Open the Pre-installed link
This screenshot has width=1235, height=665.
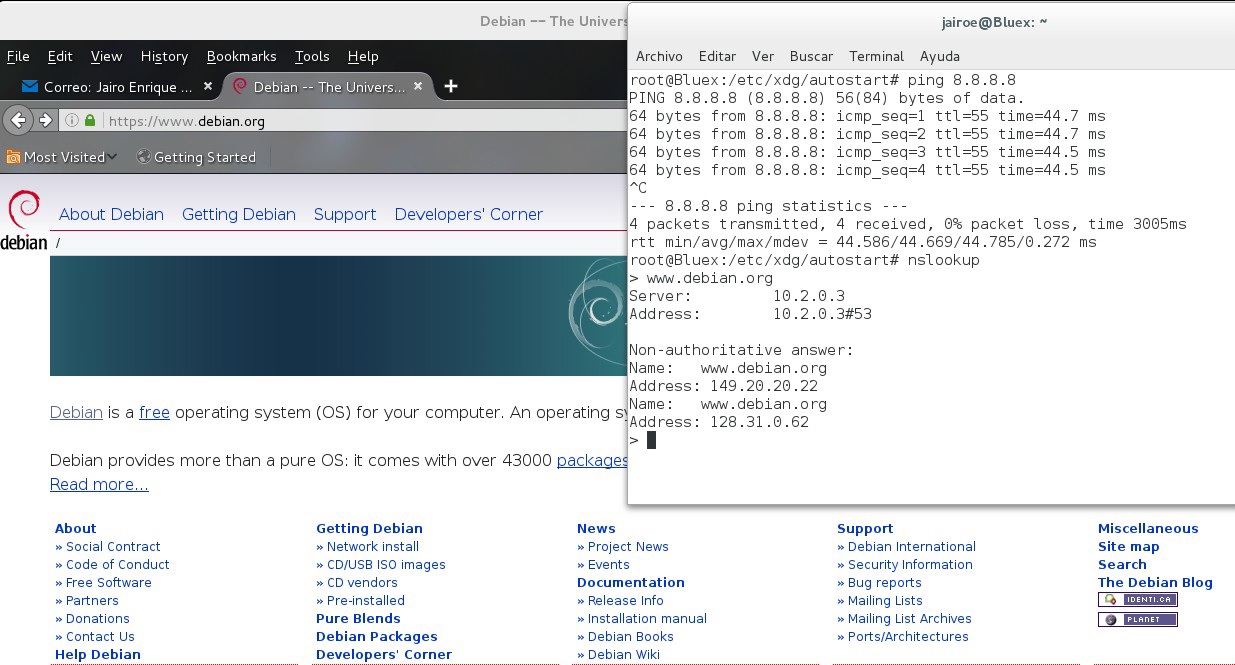[x=366, y=600]
